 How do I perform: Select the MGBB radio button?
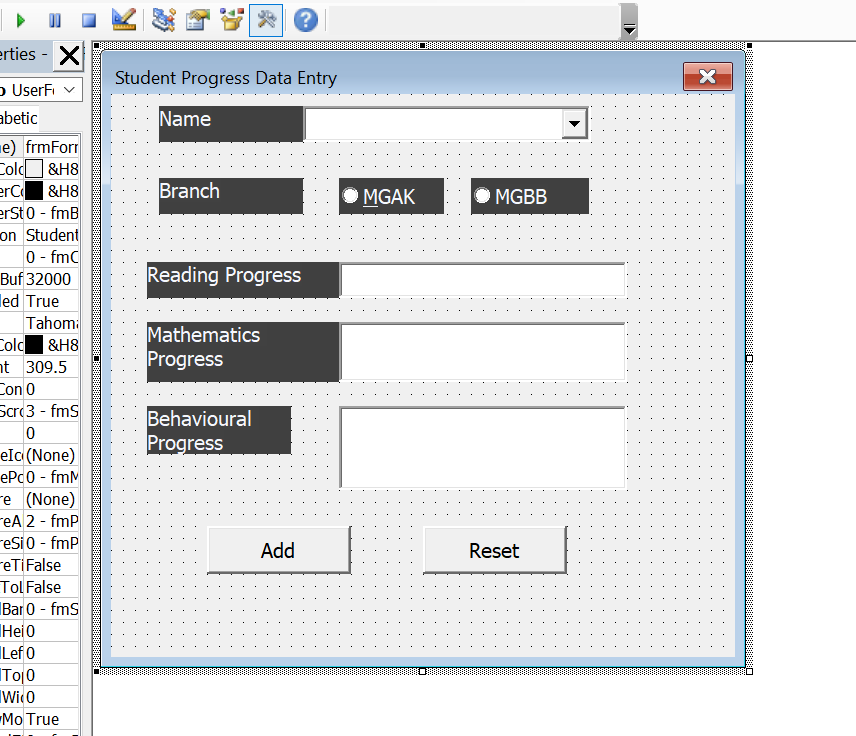482,195
